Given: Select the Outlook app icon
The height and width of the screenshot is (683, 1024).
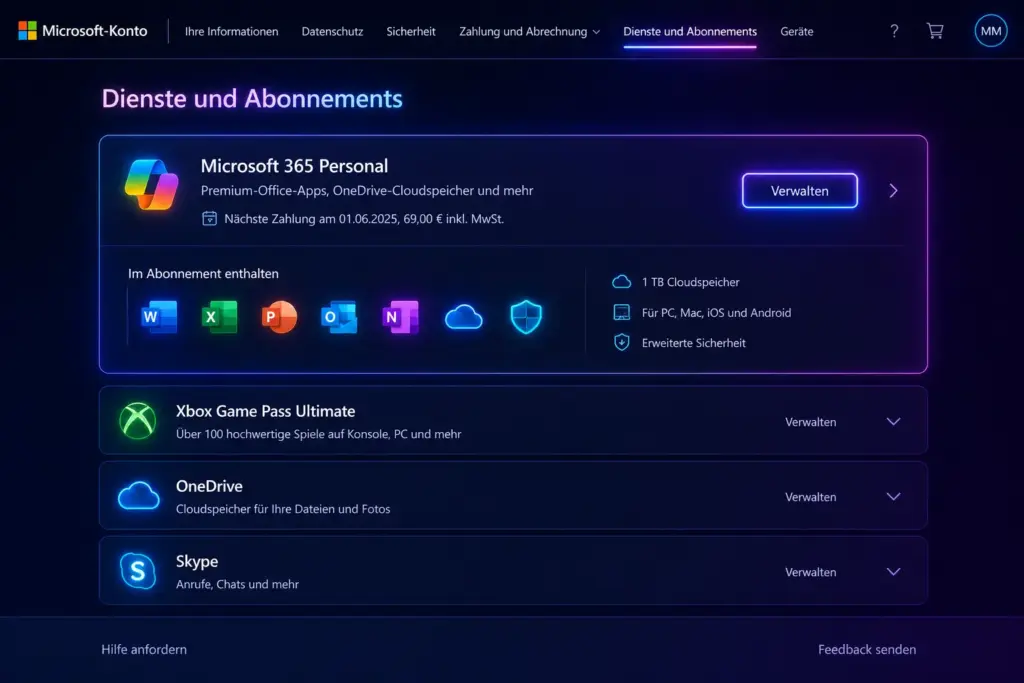Looking at the screenshot, I should 339,317.
